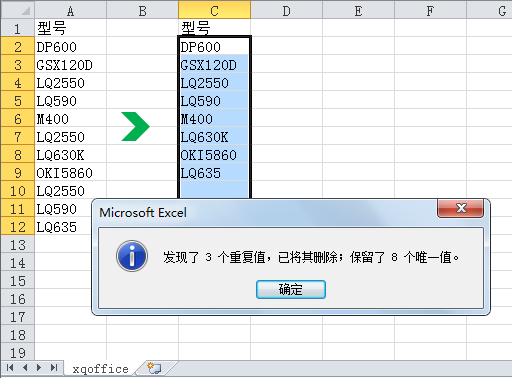Select column F header
This screenshot has height=378, width=512.
pos(430,10)
